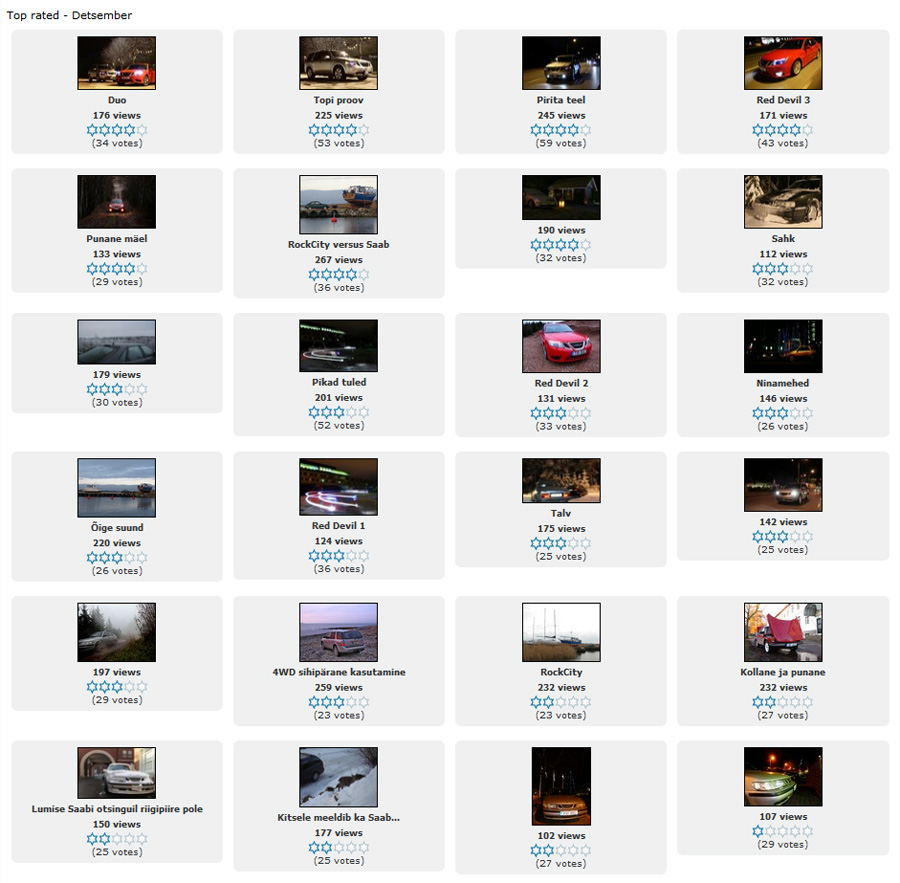Open the Õige suund thumbnail
The width and height of the screenshot is (900, 883).
(x=117, y=487)
